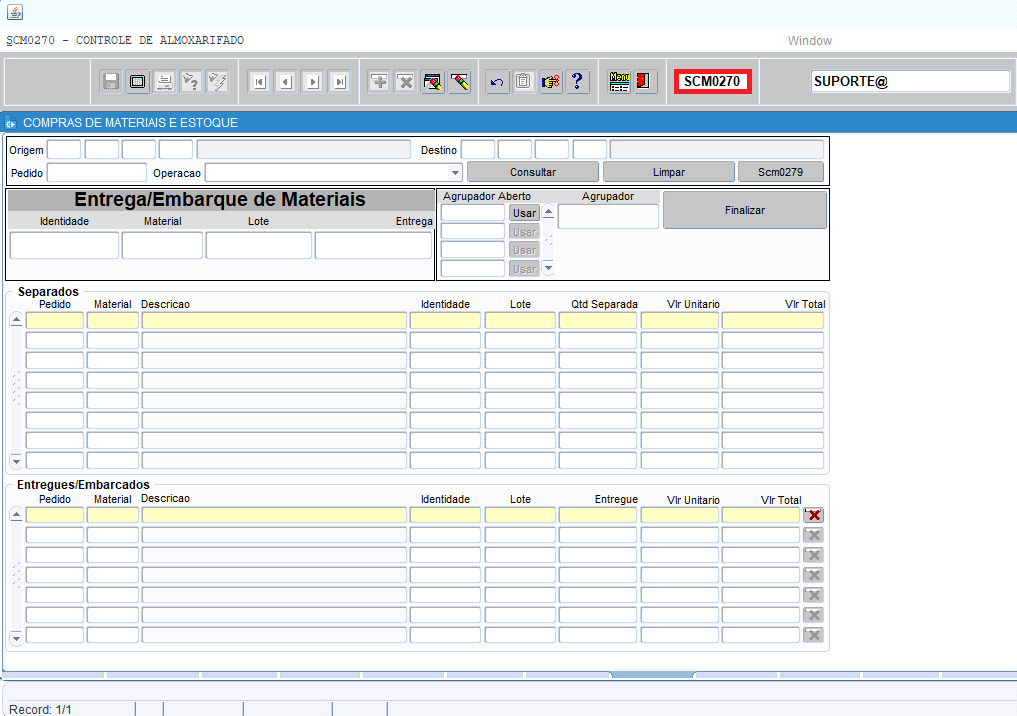1017x716 pixels.
Task: Open help with the question mark icon
Action: tap(577, 82)
